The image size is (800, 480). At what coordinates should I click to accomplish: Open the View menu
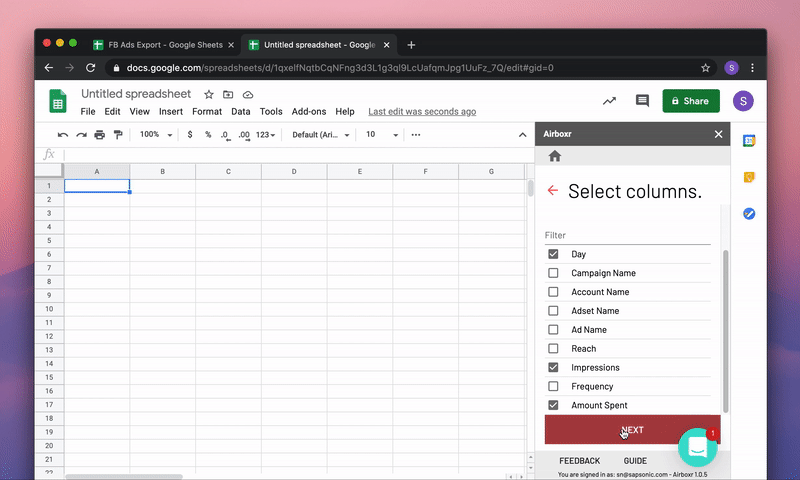point(139,111)
